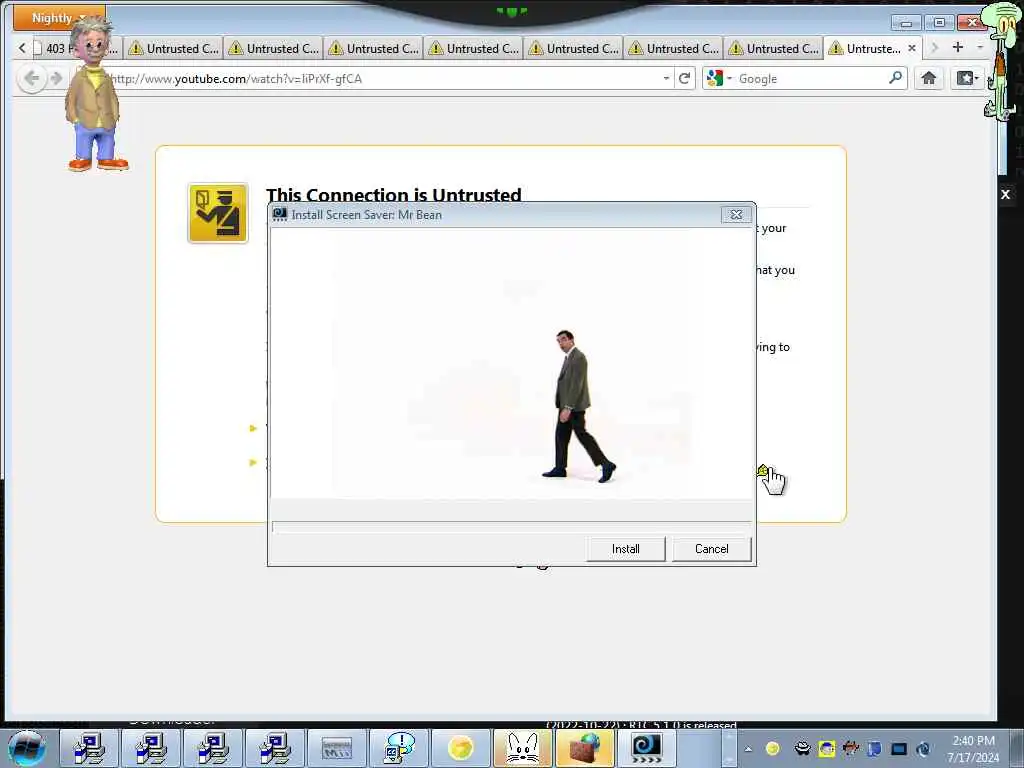Click the Install Screen Saver title bar icon
Image resolution: width=1024 pixels, height=768 pixels.
(x=280, y=214)
